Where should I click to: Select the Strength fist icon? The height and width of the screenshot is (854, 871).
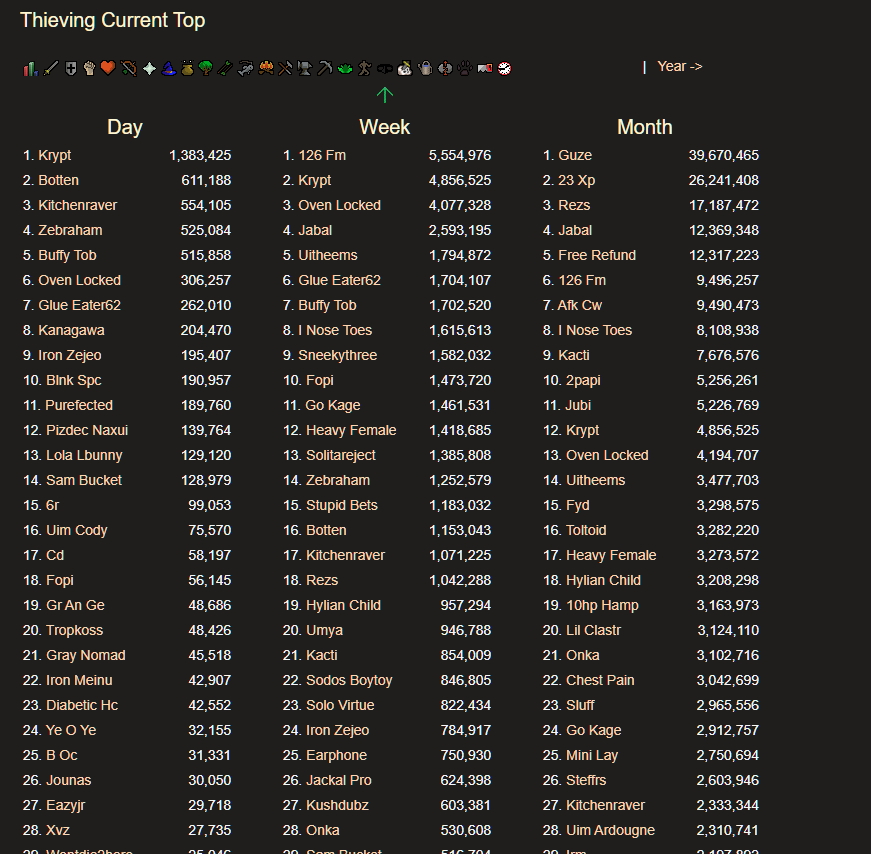[x=89, y=67]
